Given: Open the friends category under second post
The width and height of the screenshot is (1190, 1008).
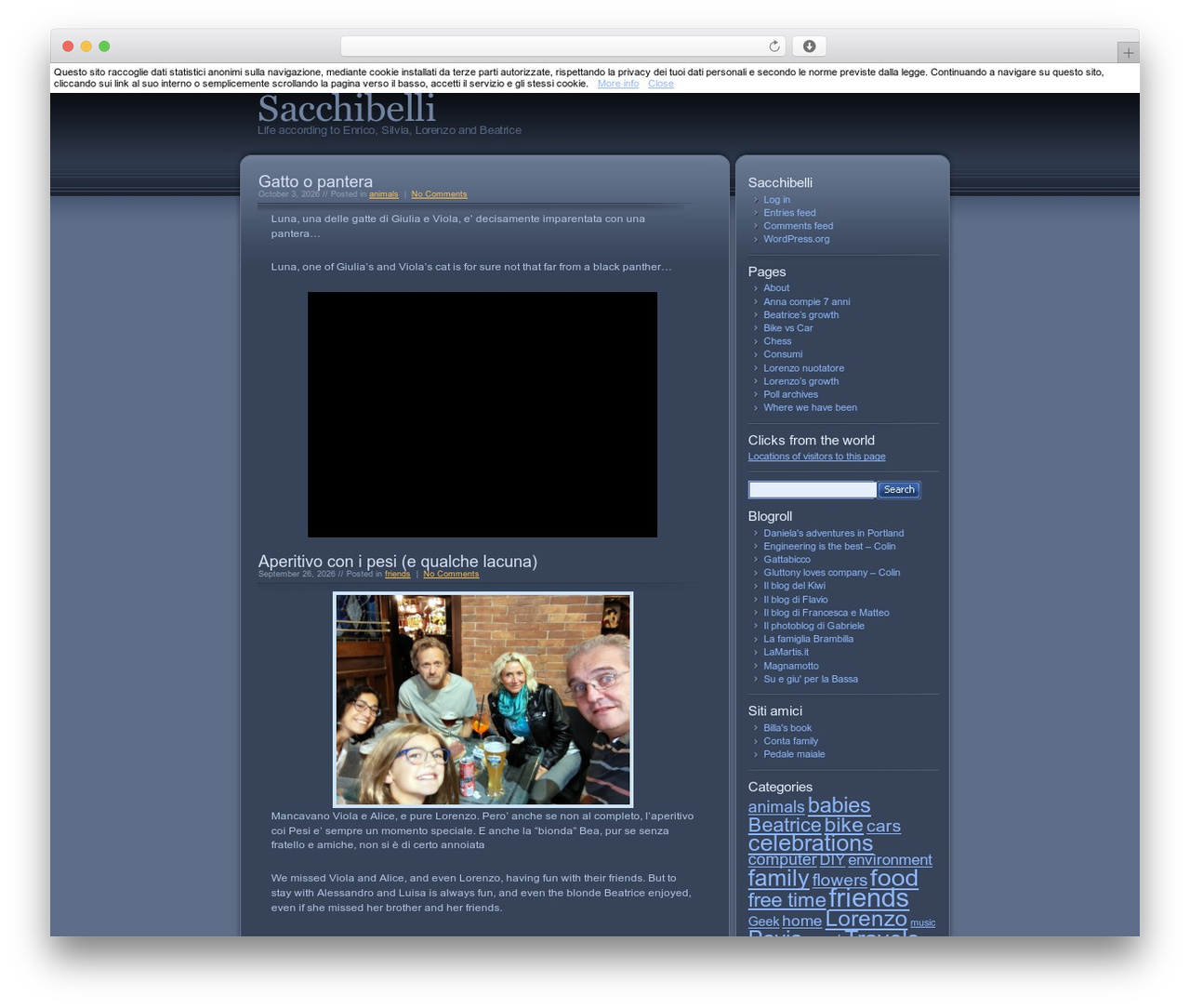Looking at the screenshot, I should pos(397,574).
